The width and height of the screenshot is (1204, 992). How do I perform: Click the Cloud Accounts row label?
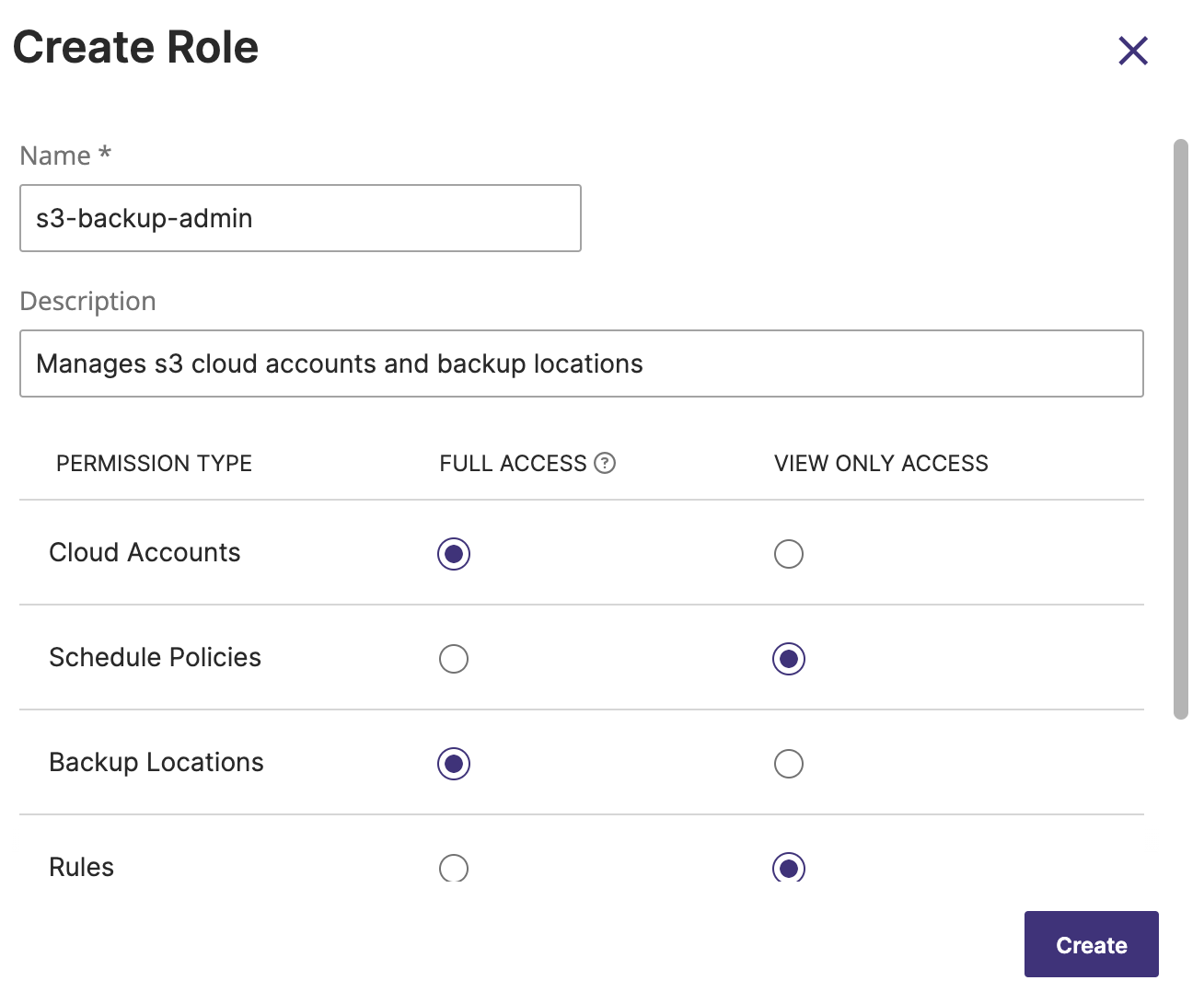145,552
